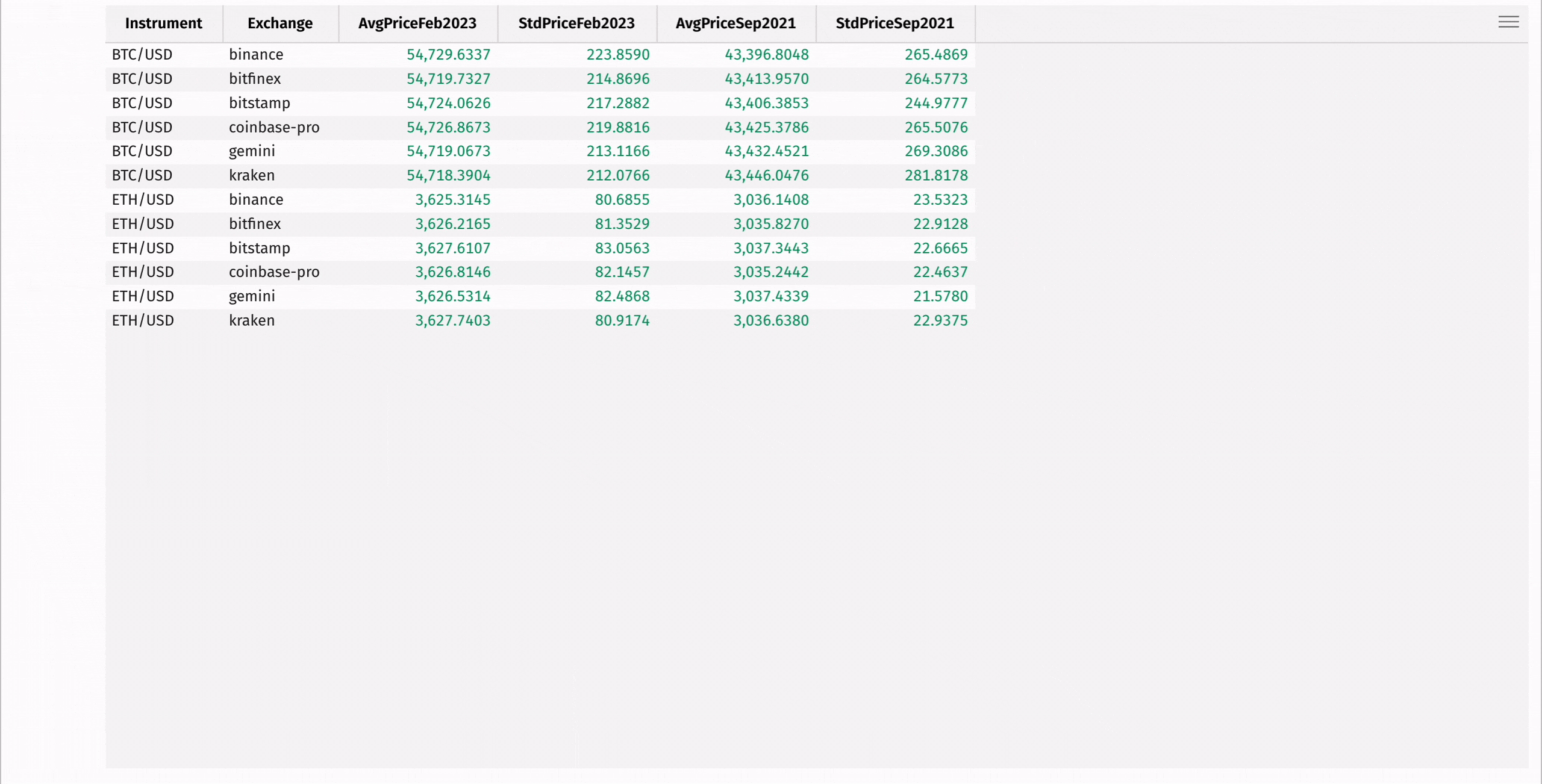
Task: Select the value 23.5323 under StdPriceSep2021
Action: pyautogui.click(x=941, y=199)
